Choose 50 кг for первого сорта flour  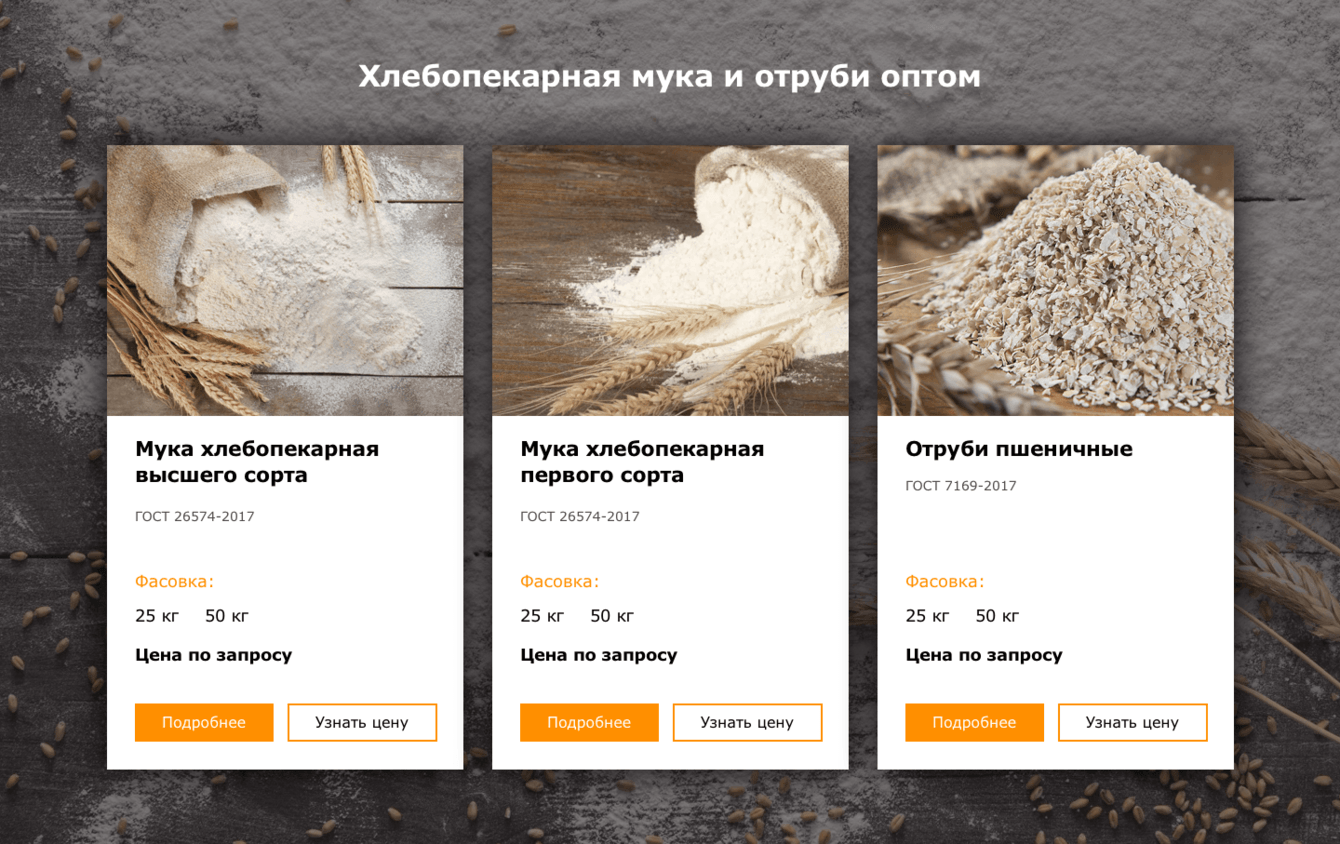612,616
